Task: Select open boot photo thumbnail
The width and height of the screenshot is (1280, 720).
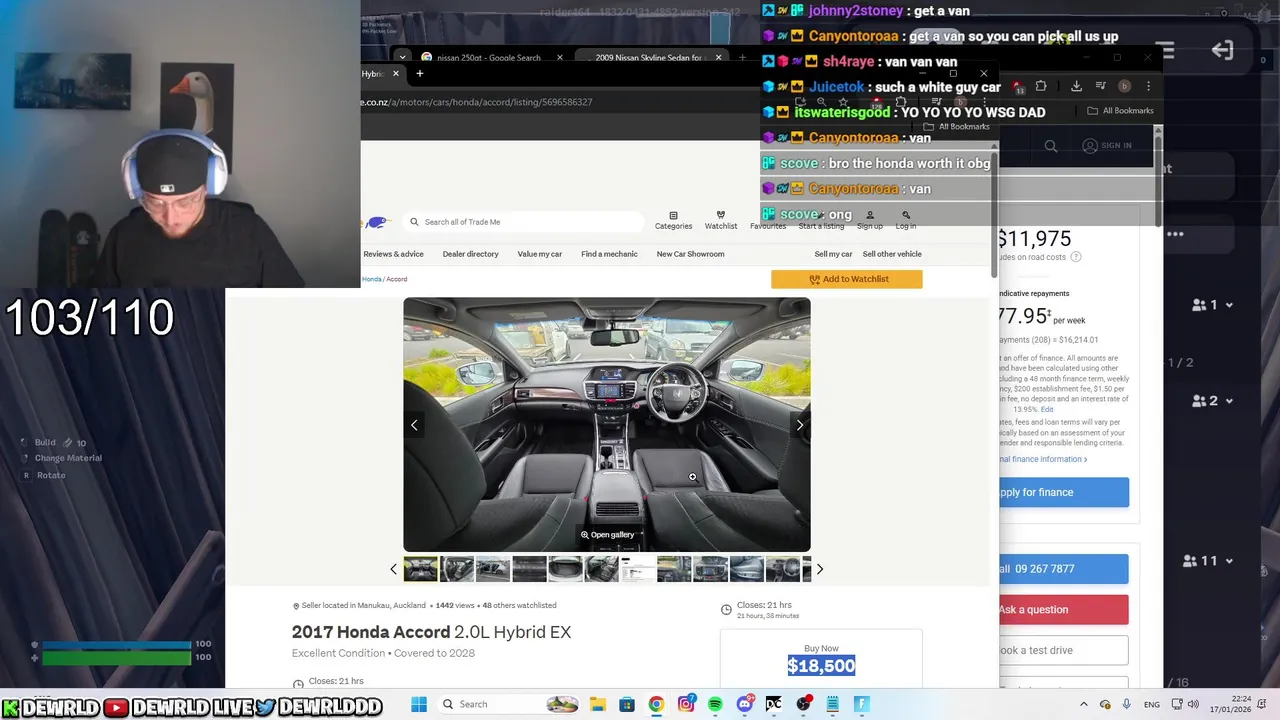Action: coord(565,569)
